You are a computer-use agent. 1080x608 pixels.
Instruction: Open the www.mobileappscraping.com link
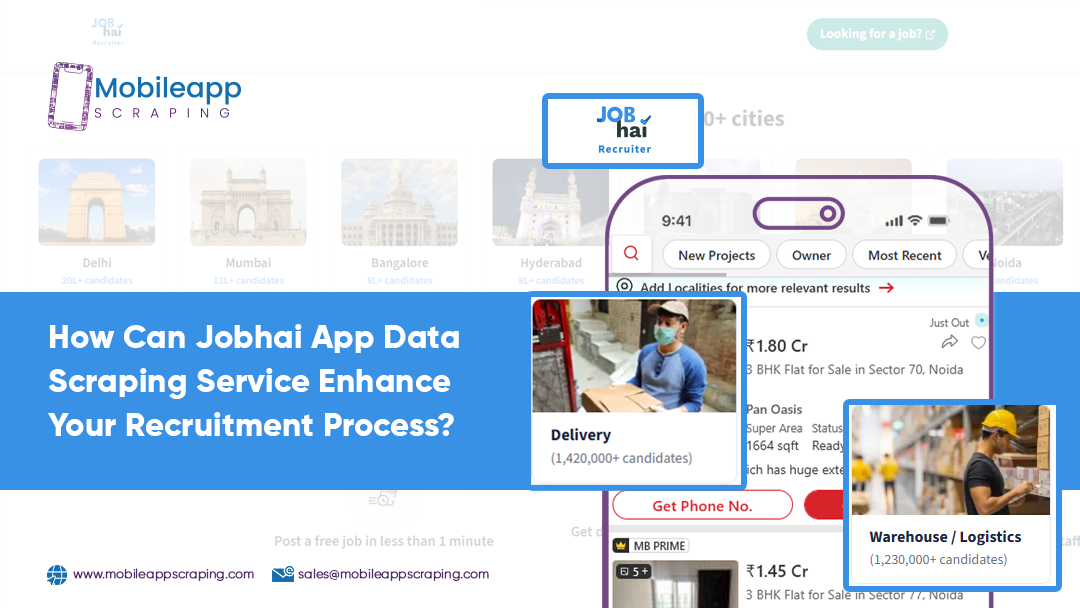pyautogui.click(x=163, y=574)
